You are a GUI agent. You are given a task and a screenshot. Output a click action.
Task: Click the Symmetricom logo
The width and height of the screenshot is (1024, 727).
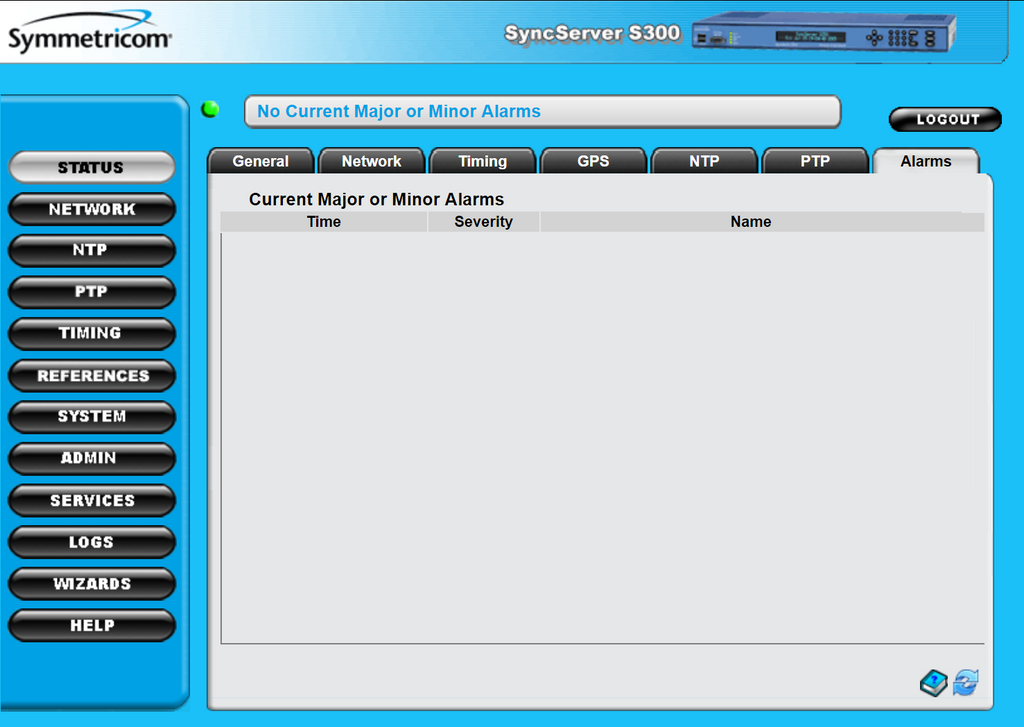(x=90, y=35)
